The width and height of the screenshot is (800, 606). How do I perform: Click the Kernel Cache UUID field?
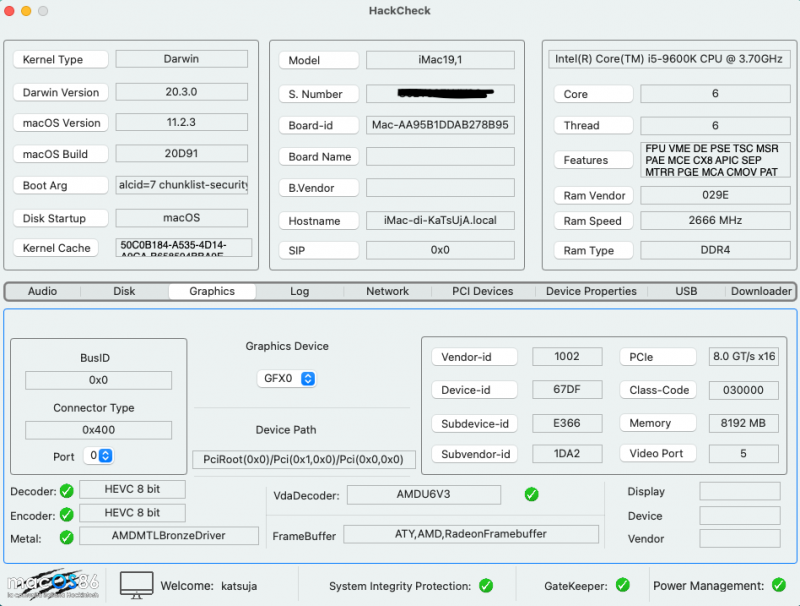coord(184,247)
